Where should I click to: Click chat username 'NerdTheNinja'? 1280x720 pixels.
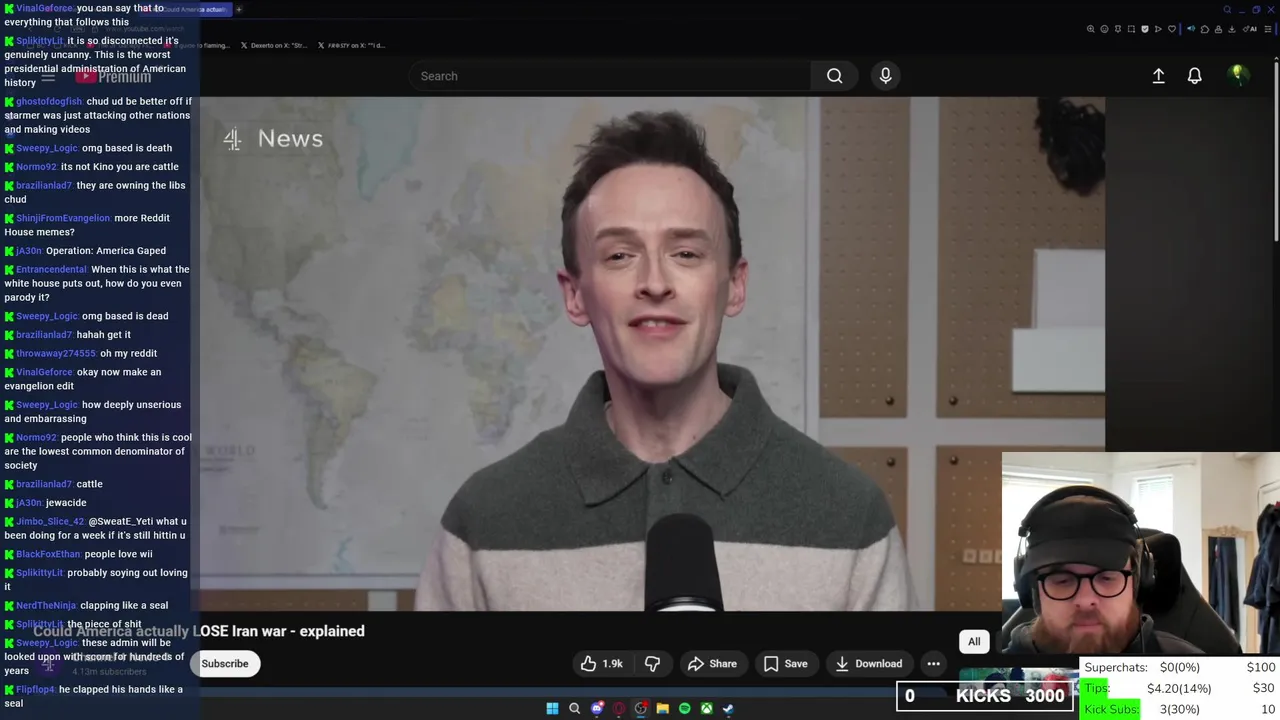pos(46,605)
